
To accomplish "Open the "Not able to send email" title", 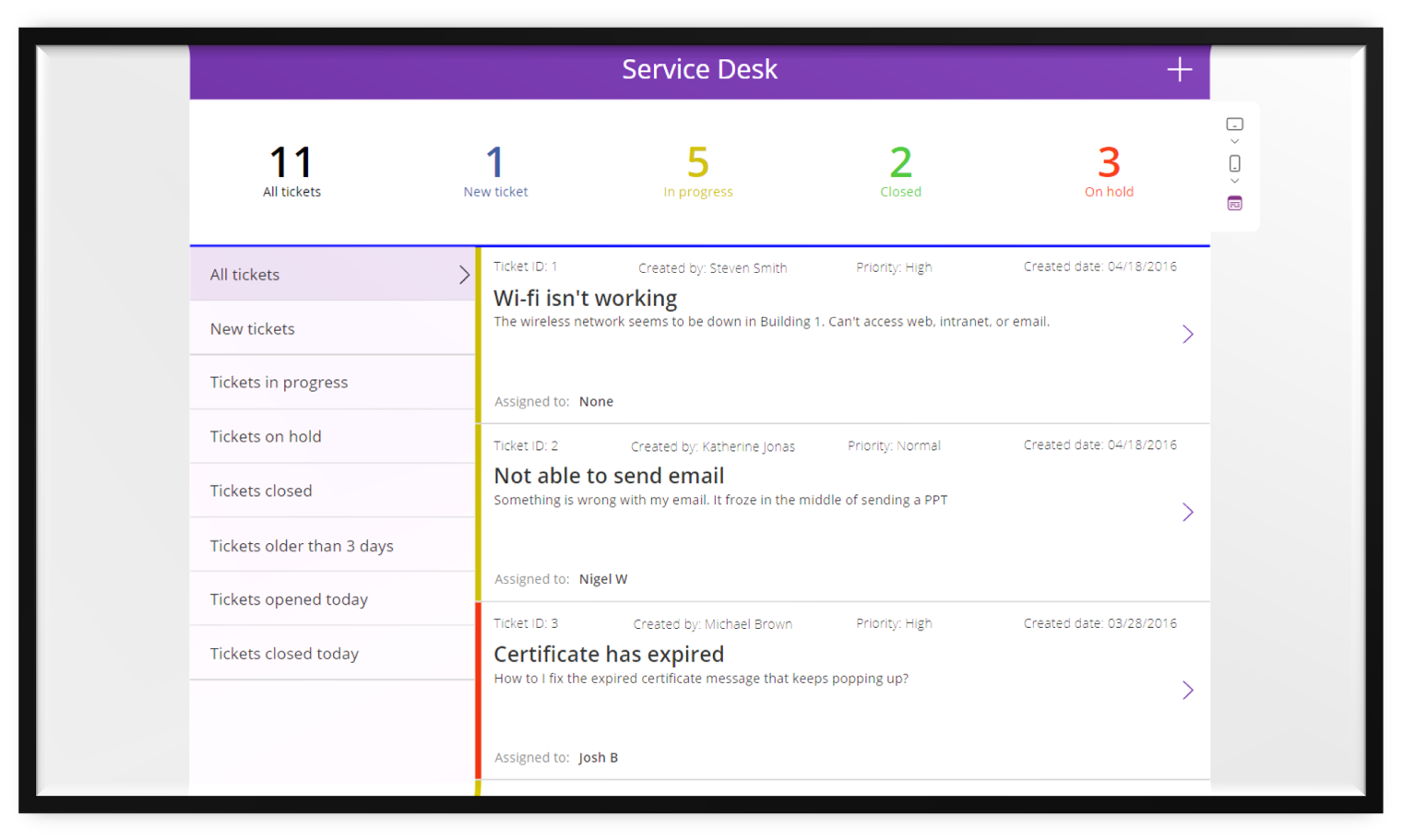I will [x=609, y=476].
